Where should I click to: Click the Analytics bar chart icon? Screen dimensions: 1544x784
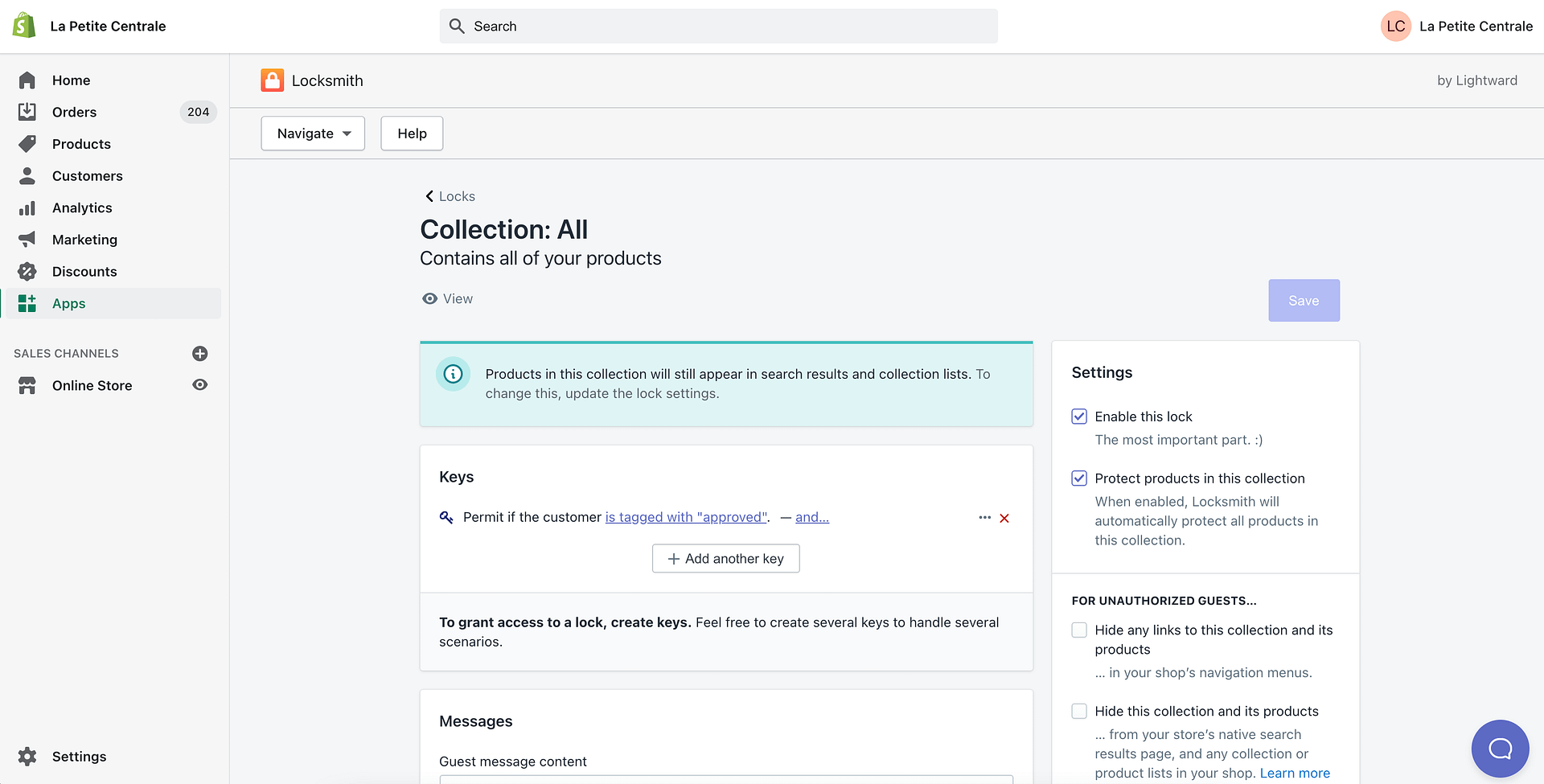pyautogui.click(x=27, y=207)
